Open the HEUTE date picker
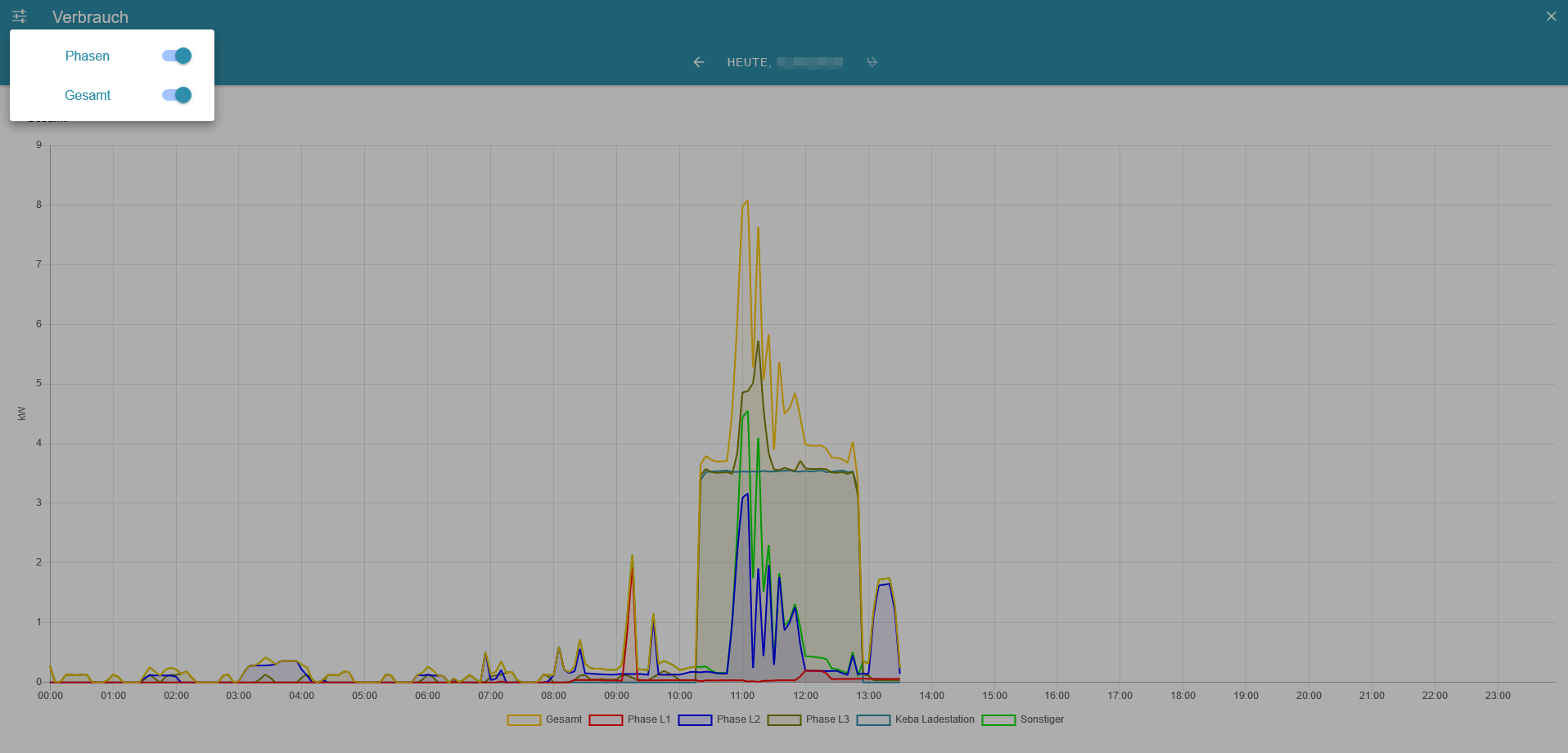Image resolution: width=1568 pixels, height=753 pixels. [x=785, y=62]
